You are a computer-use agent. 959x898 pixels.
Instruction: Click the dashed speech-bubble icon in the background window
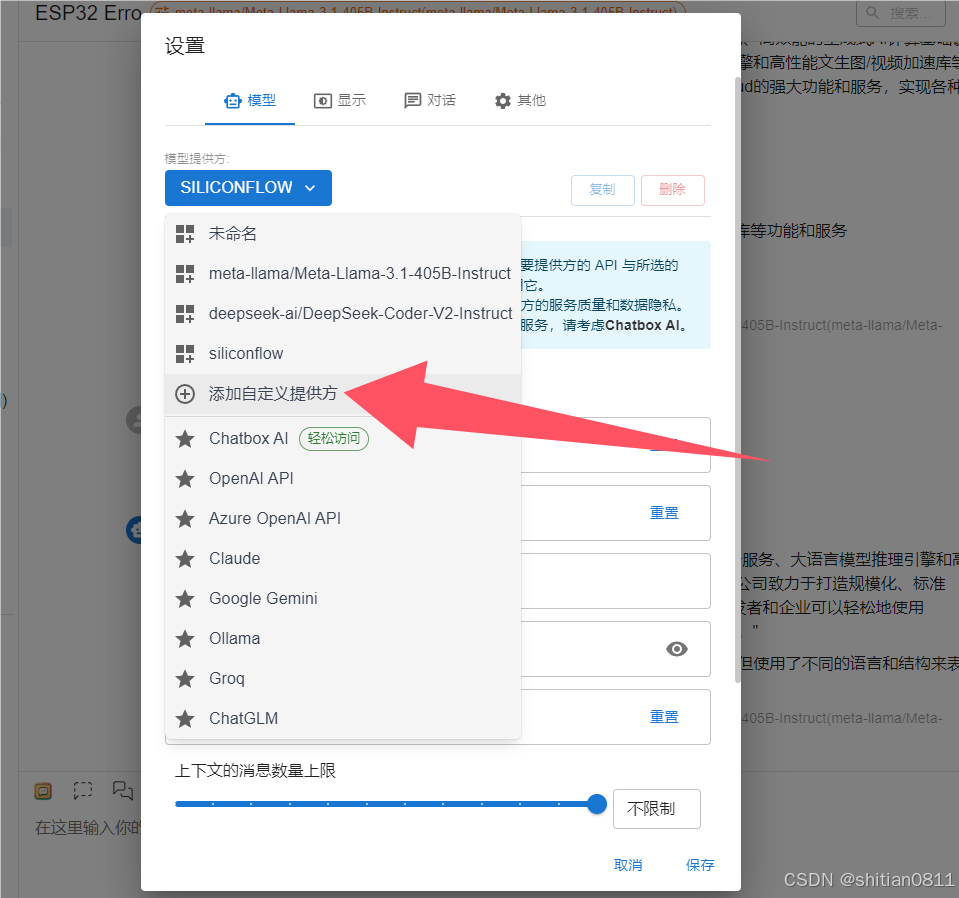83,790
